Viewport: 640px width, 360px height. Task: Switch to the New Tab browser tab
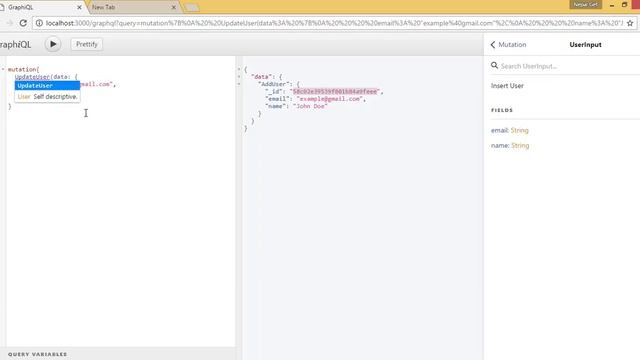coord(104,7)
